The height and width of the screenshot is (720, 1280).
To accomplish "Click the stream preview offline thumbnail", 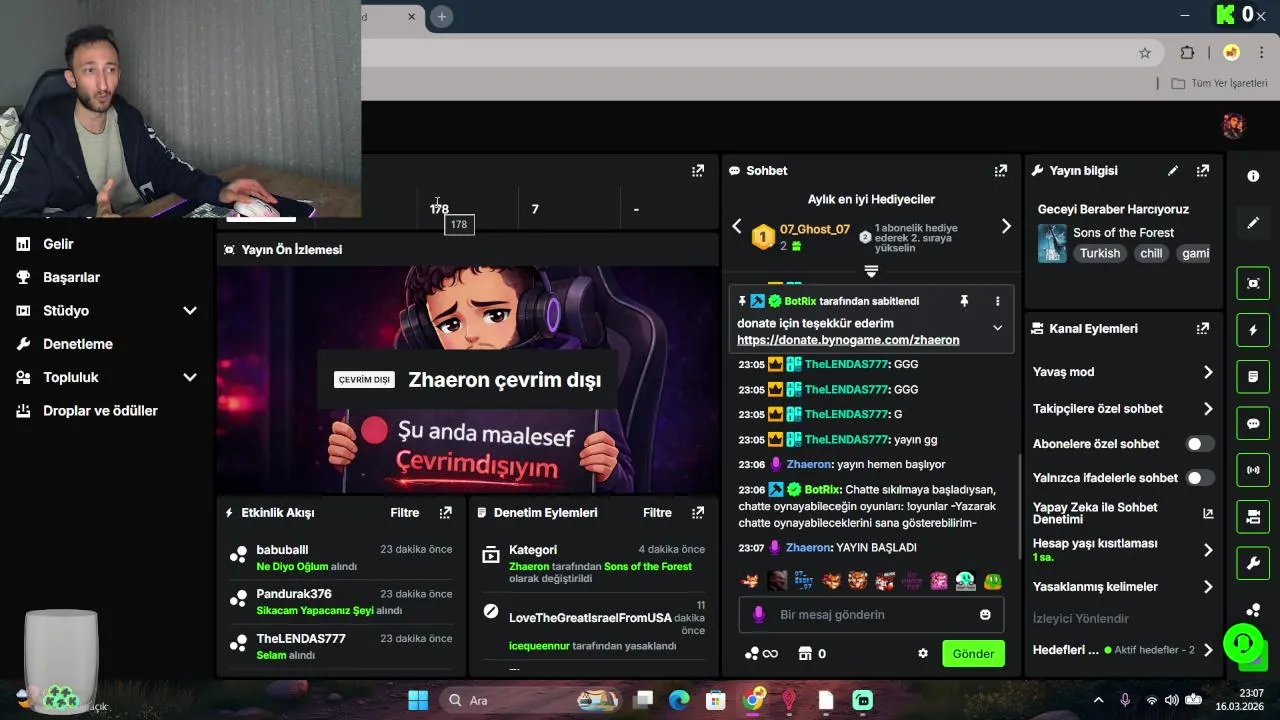I will tap(468, 380).
